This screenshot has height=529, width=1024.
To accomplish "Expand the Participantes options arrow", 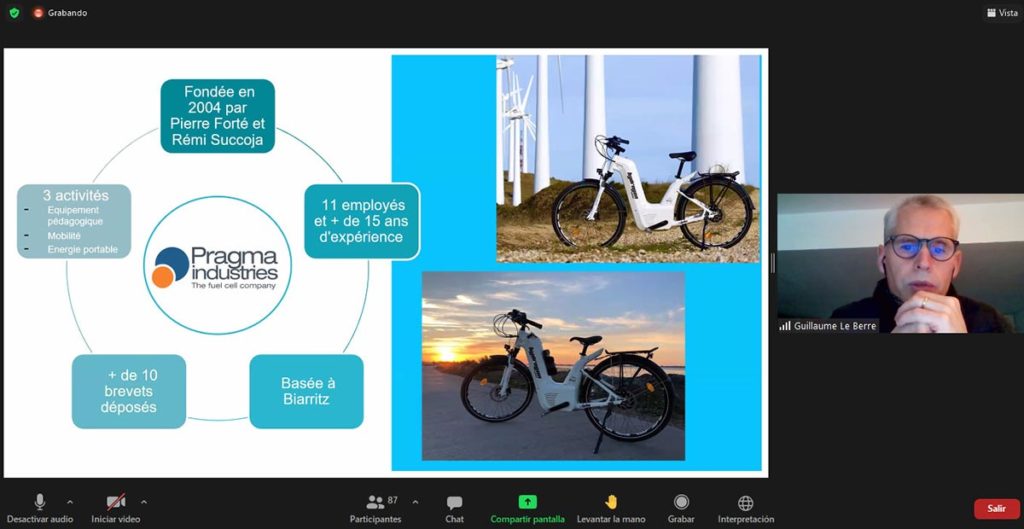I will 415,501.
